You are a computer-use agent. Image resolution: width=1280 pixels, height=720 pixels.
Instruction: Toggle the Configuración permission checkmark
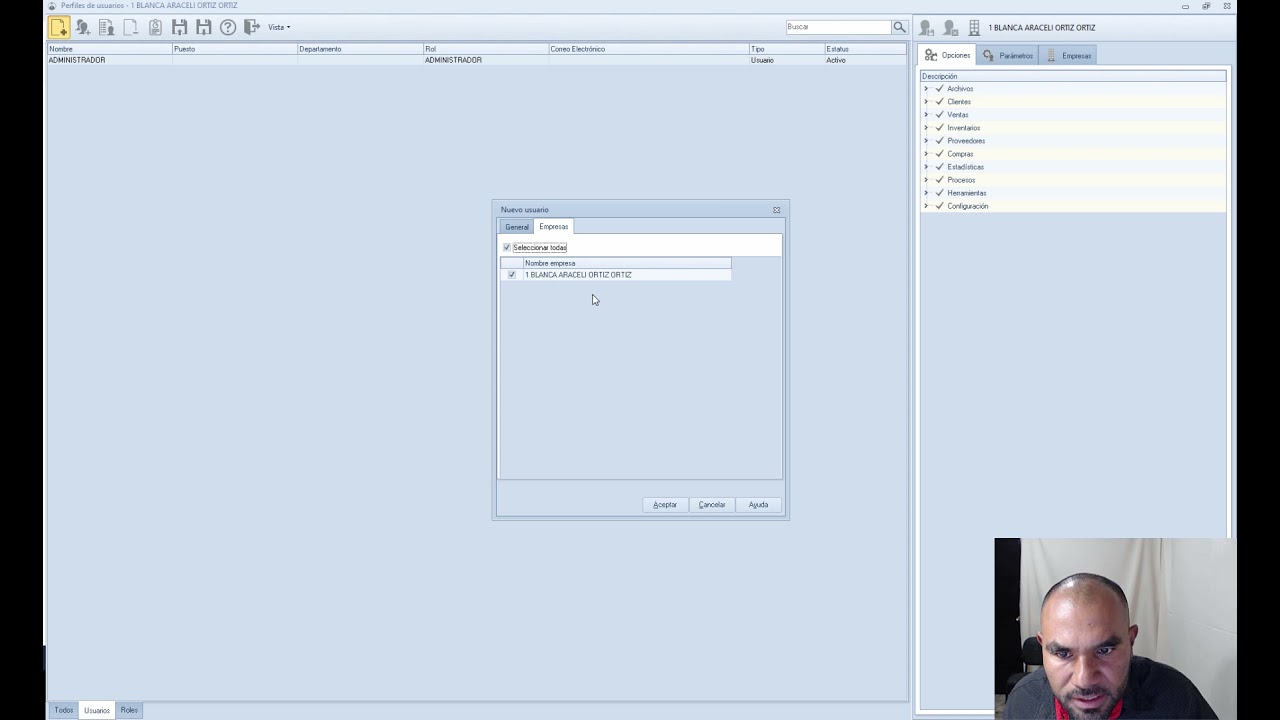pos(939,206)
